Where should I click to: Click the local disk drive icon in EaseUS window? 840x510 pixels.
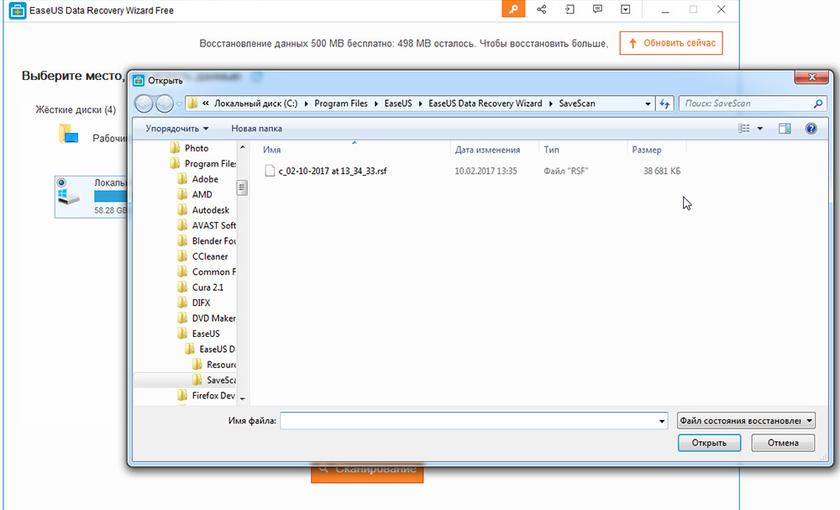tap(69, 196)
